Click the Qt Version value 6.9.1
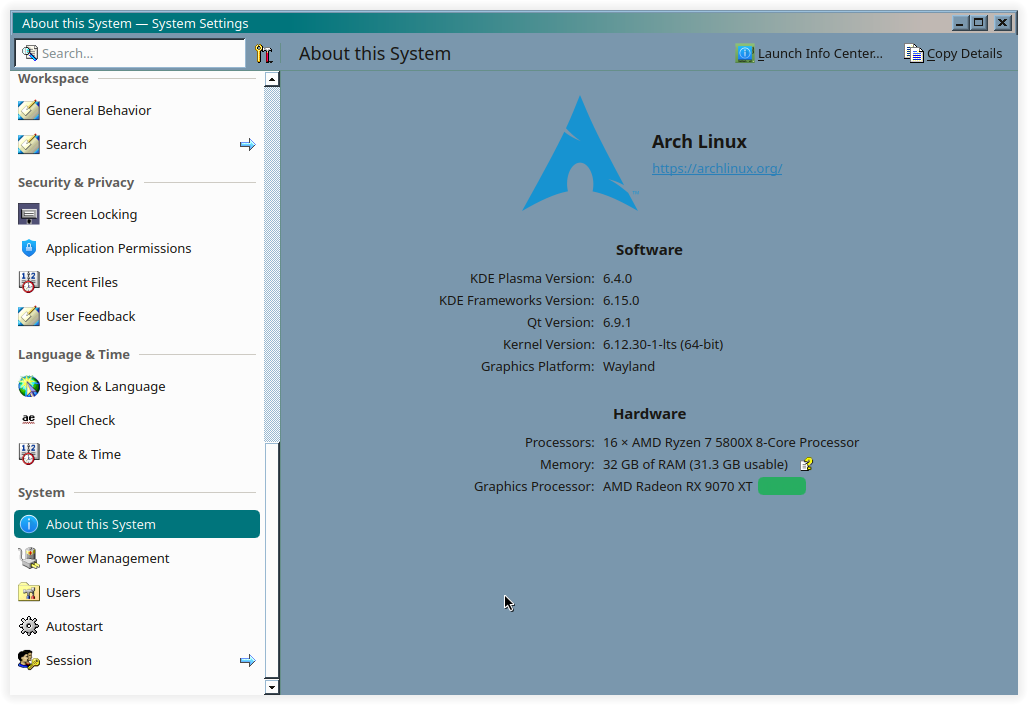The image size is (1028, 705). pyautogui.click(x=617, y=323)
